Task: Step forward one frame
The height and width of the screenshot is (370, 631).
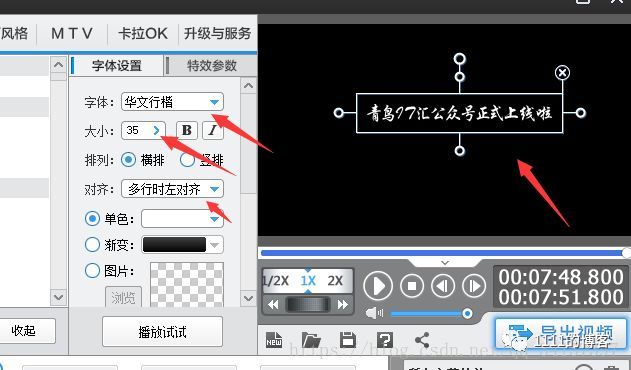Action: (x=474, y=286)
